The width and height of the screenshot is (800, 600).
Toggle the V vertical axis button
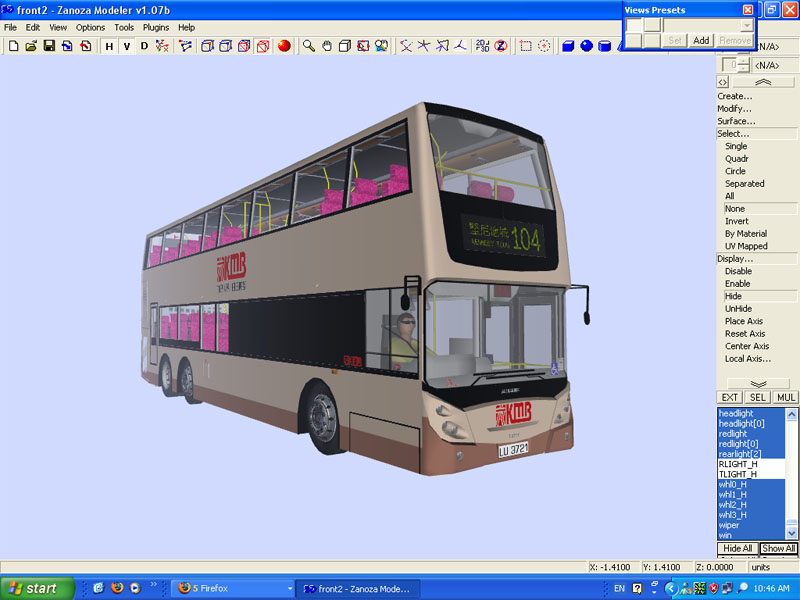[x=126, y=46]
